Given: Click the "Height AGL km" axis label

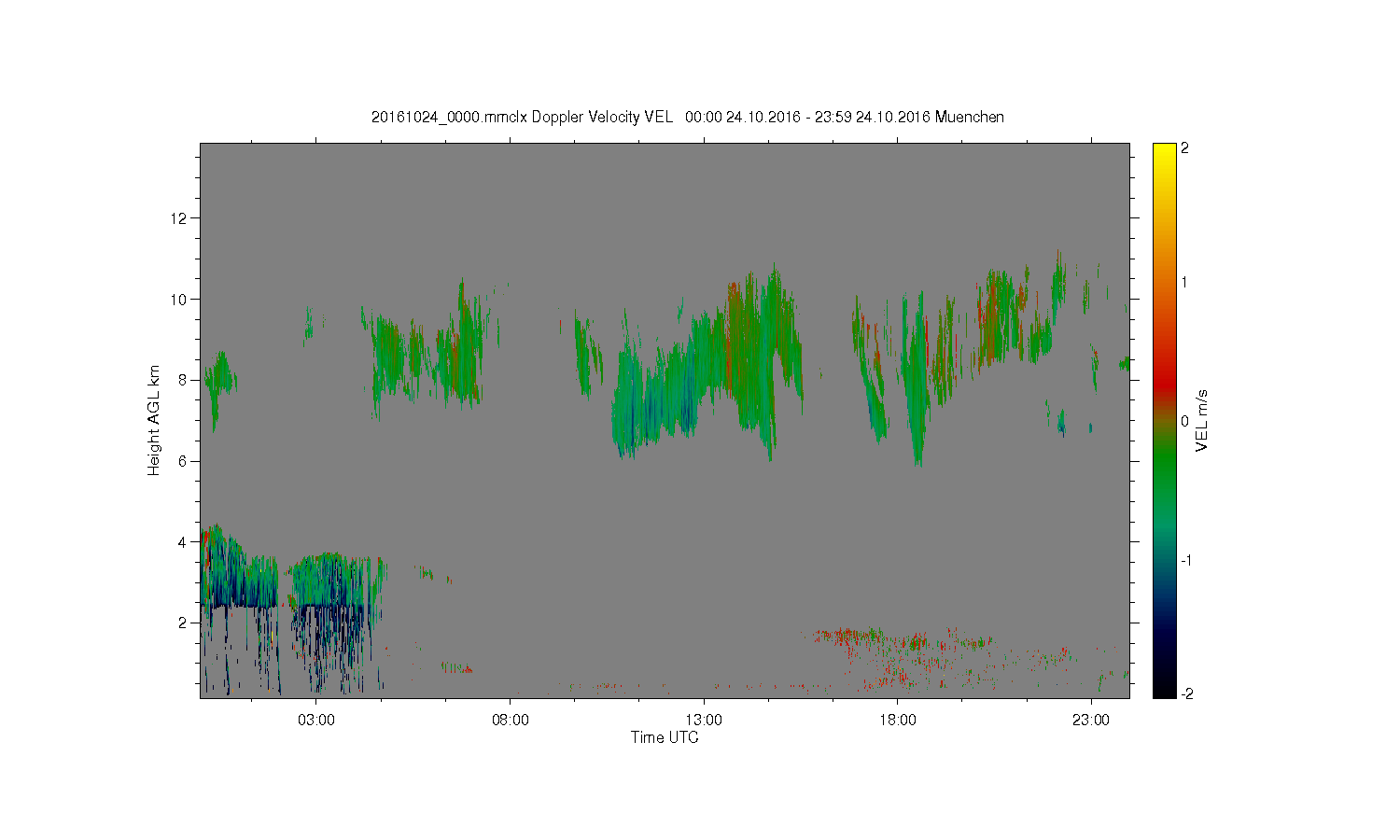Looking at the screenshot, I should tap(154, 421).
